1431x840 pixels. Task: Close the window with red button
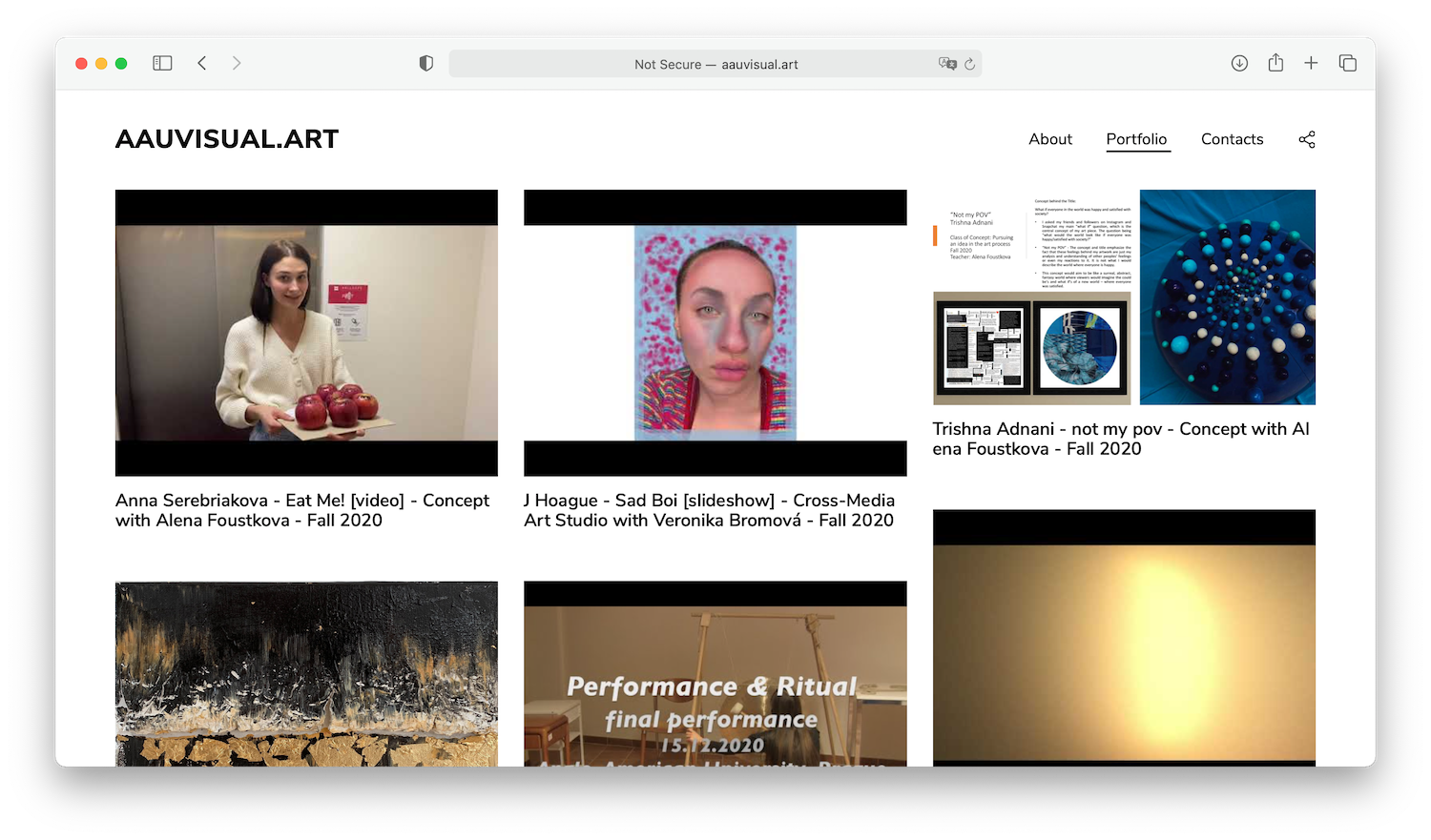click(81, 63)
